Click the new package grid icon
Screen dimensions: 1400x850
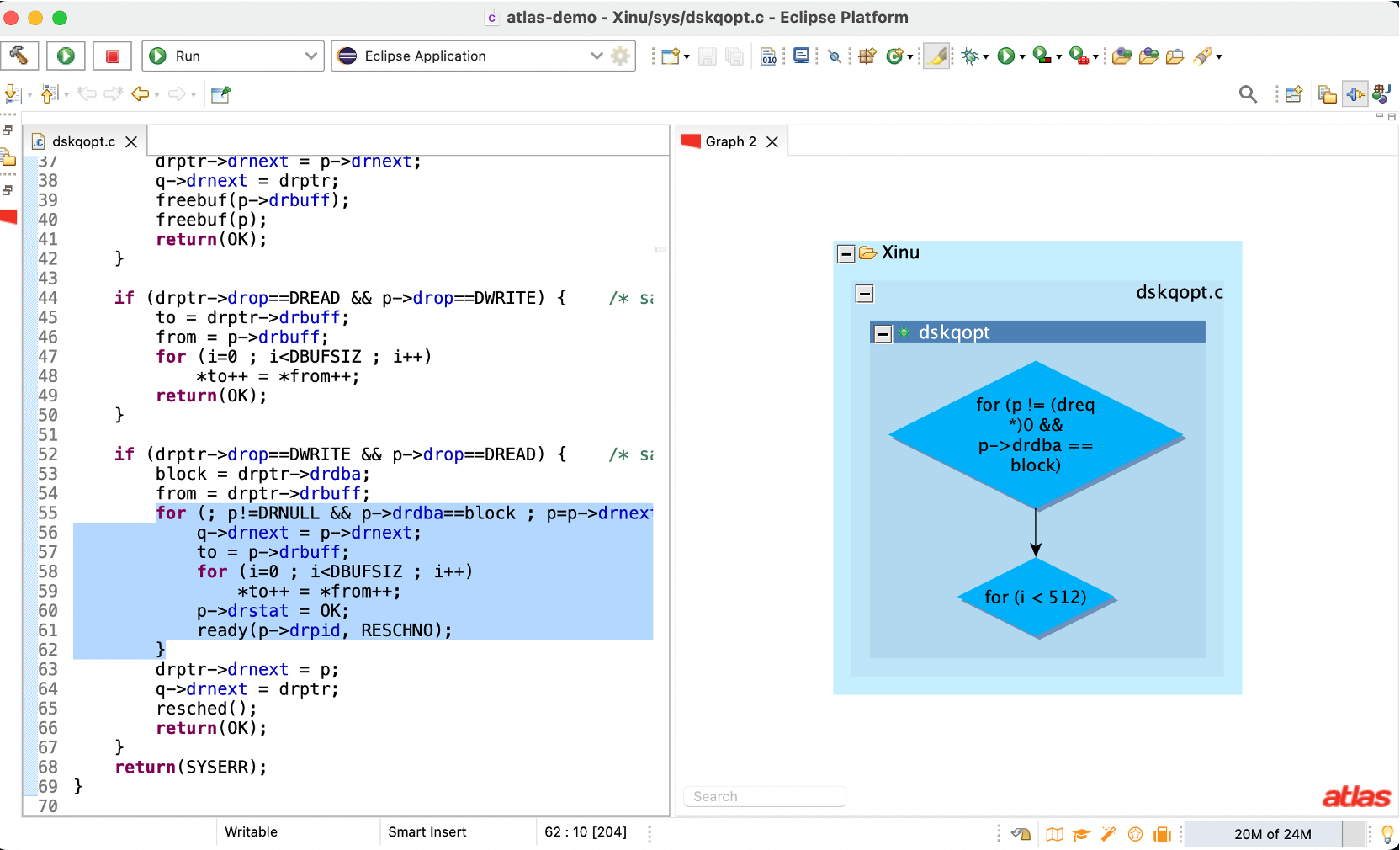[867, 56]
